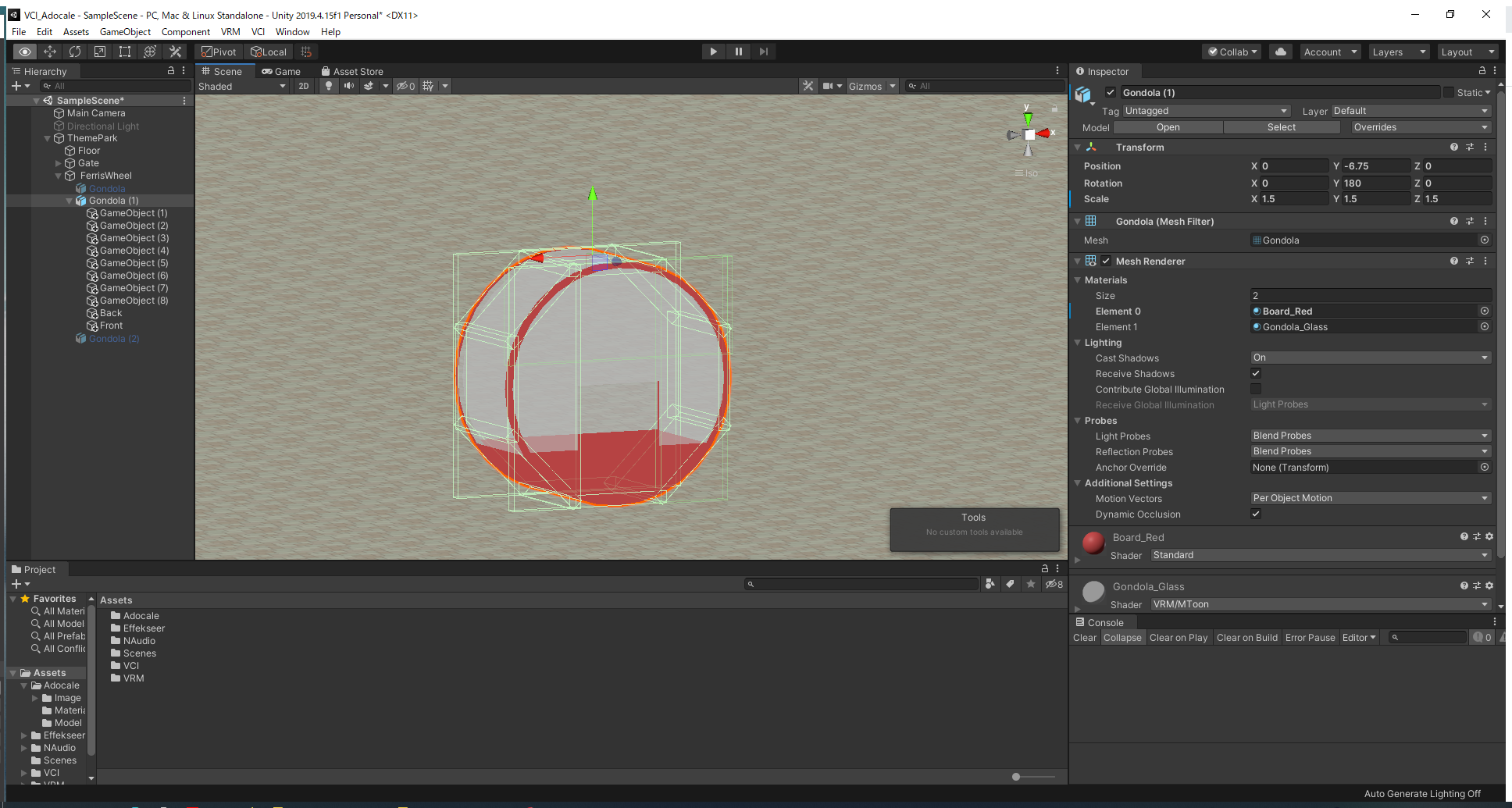Toggle Local handle rotation button
The height and width of the screenshot is (808, 1512).
[x=269, y=52]
